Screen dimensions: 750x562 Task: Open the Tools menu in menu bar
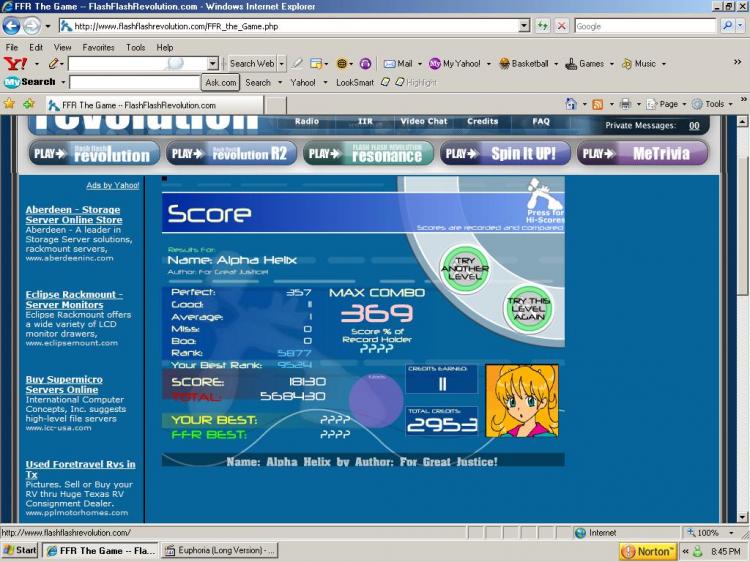click(135, 47)
